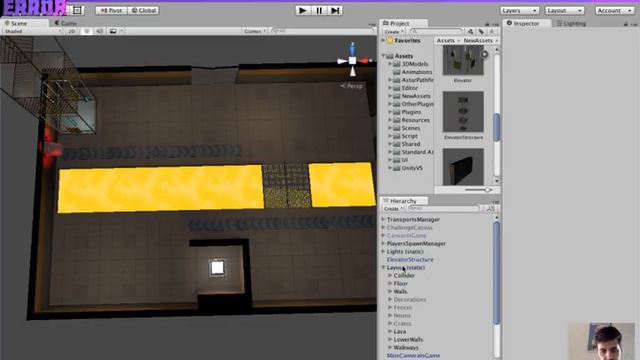Focus the Project panel search field
640x360 pixels.
pyautogui.click(x=436, y=31)
